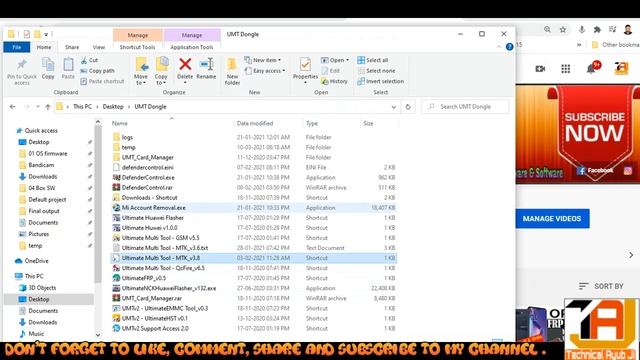Click Desktop in address breadcrumb
The width and height of the screenshot is (640, 360).
point(113,107)
